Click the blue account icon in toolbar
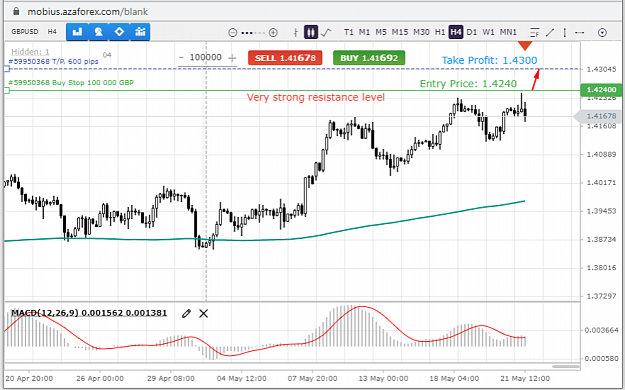Viewport: 625px width, 390px height. 98,32
